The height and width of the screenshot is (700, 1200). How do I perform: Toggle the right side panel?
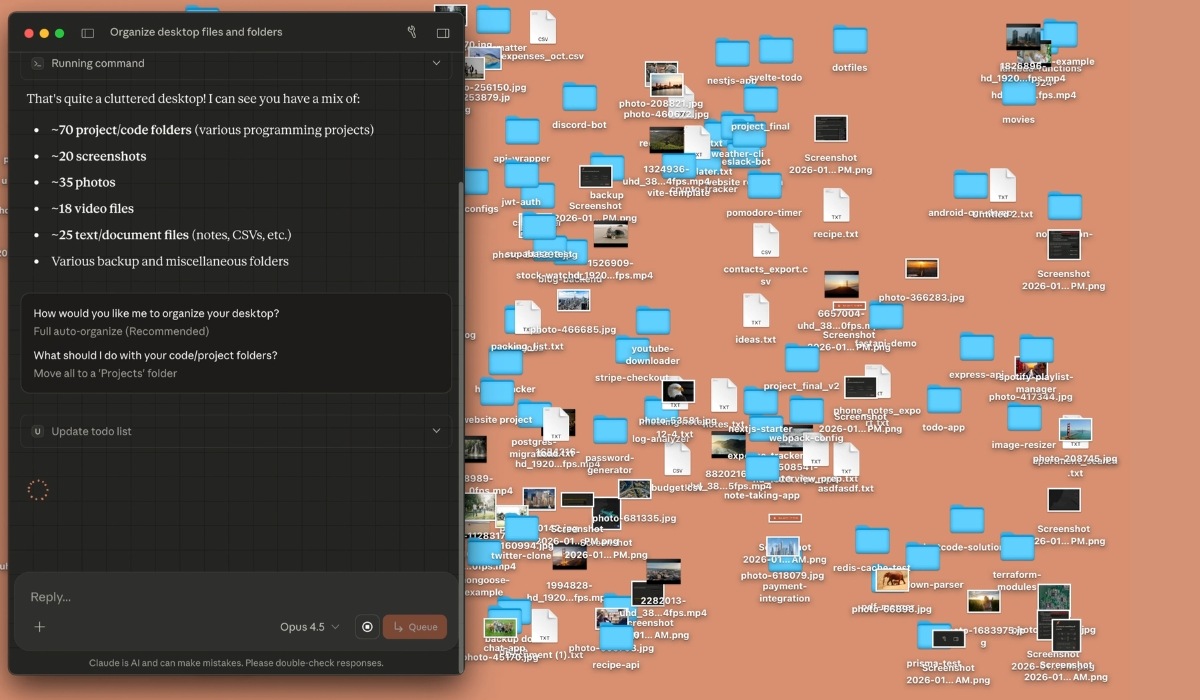443,32
